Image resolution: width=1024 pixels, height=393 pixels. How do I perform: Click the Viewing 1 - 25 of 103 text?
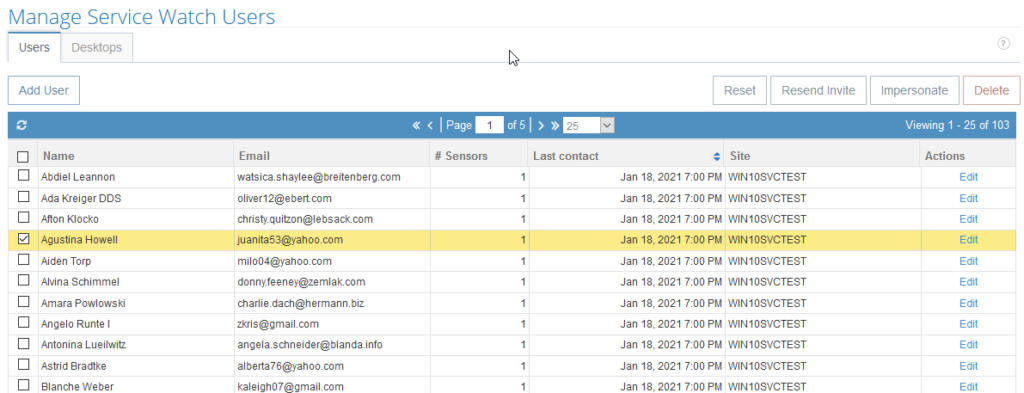(x=957, y=125)
